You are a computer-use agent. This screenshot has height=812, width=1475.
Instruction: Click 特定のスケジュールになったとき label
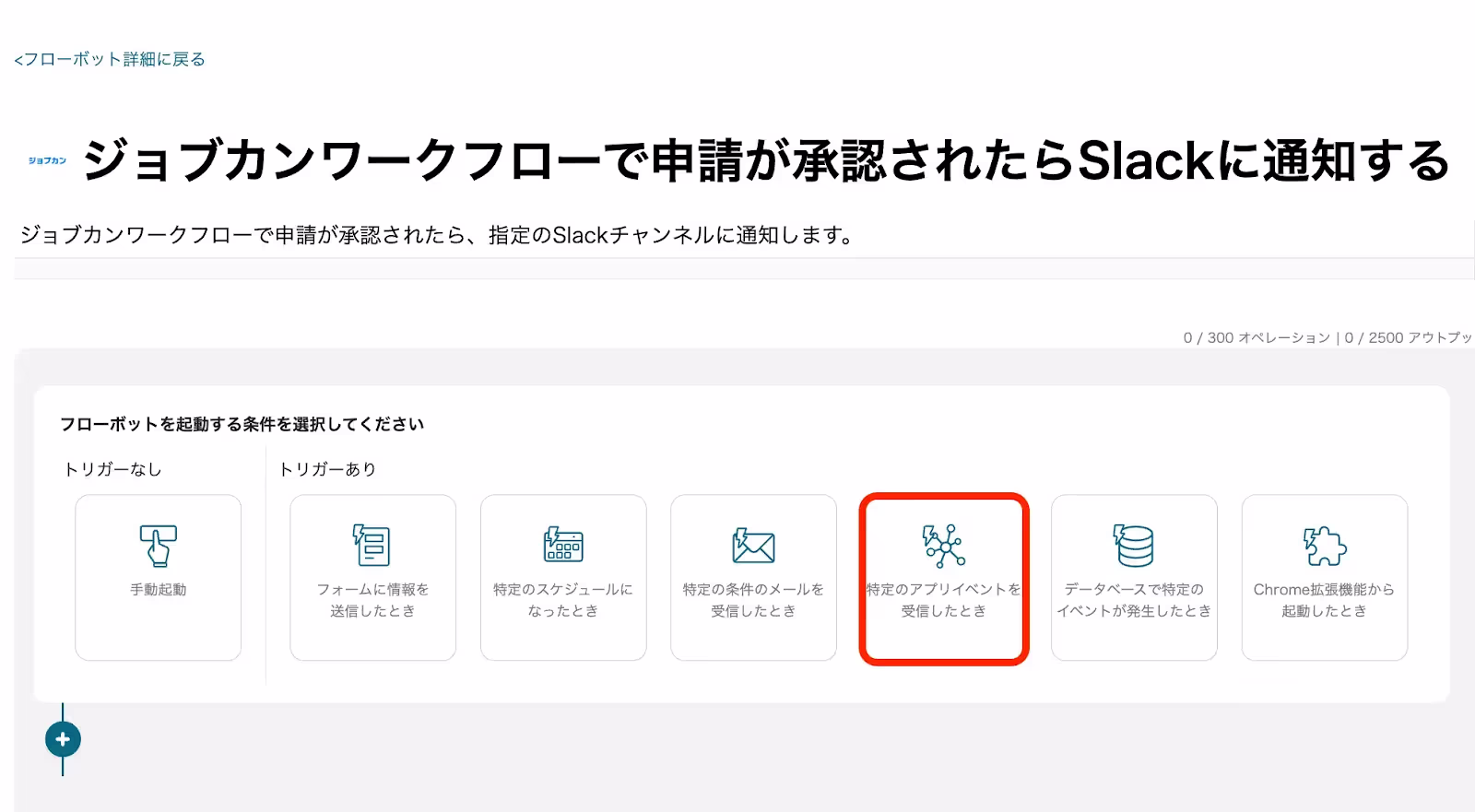[x=563, y=600]
